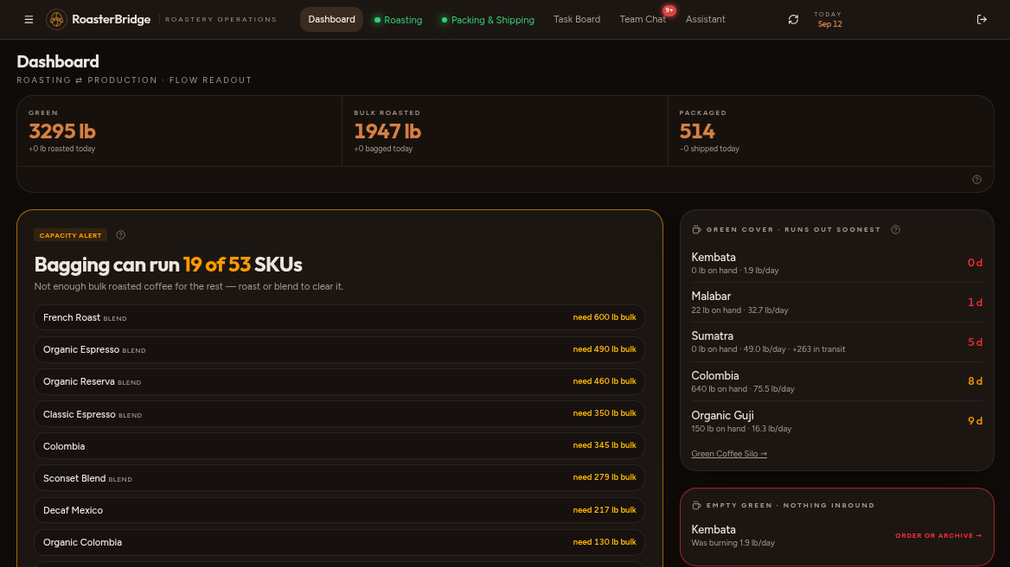
Task: Refresh data with the sync icon
Action: (793, 19)
